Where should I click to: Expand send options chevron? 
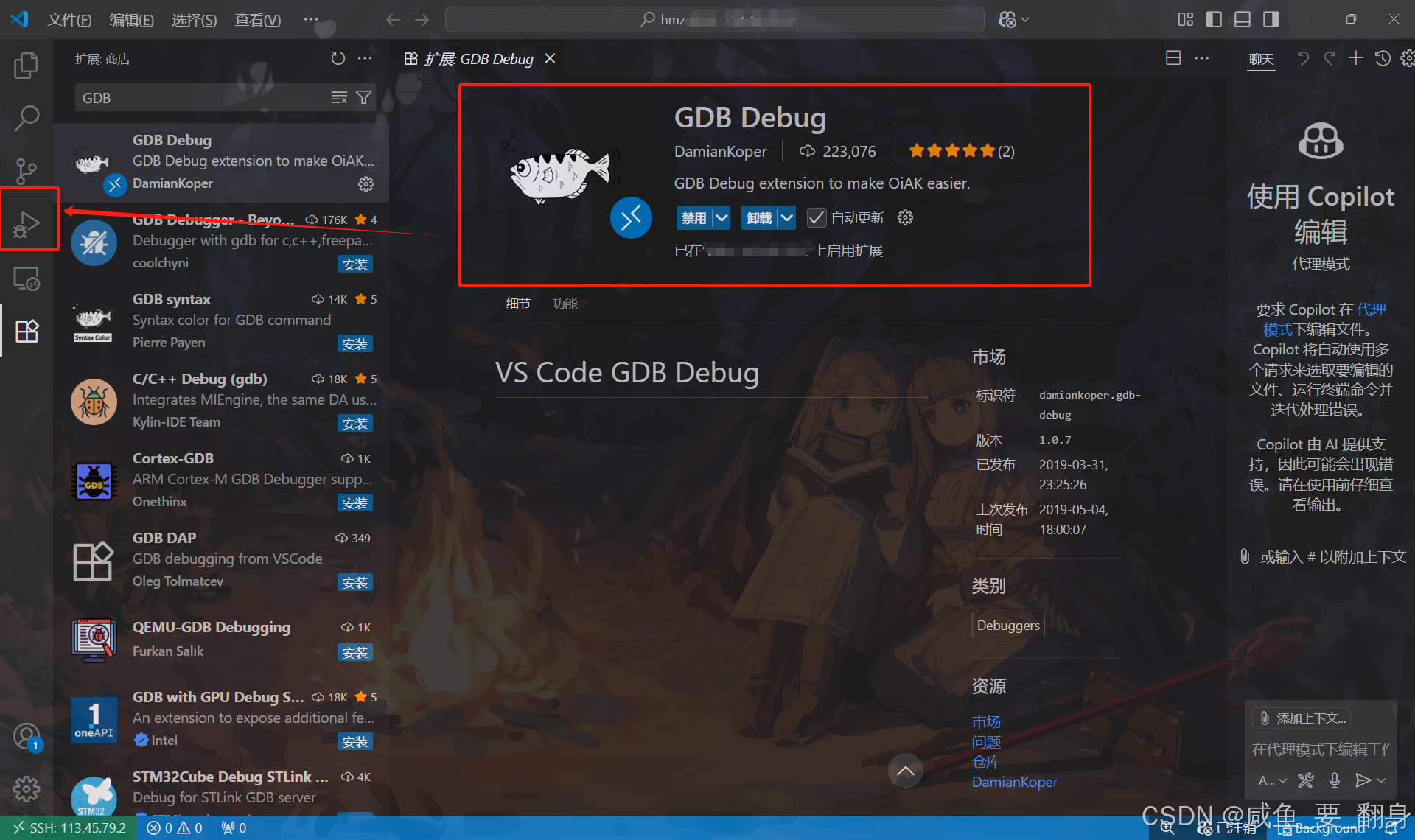1381,780
